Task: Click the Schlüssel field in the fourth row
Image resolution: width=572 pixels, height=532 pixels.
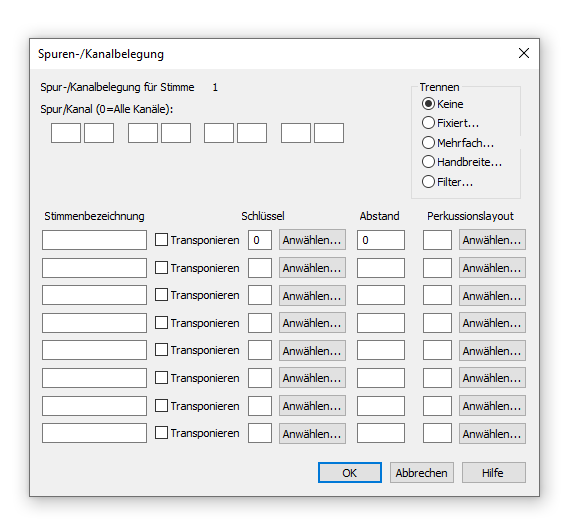Action: 260,323
